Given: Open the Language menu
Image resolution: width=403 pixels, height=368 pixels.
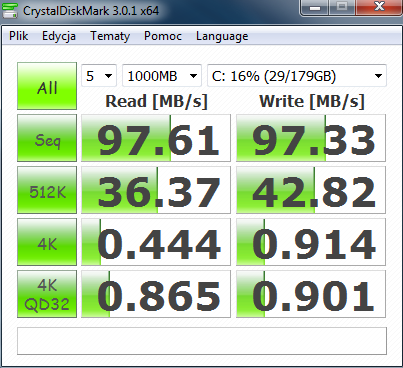Looking at the screenshot, I should pyautogui.click(x=222, y=36).
